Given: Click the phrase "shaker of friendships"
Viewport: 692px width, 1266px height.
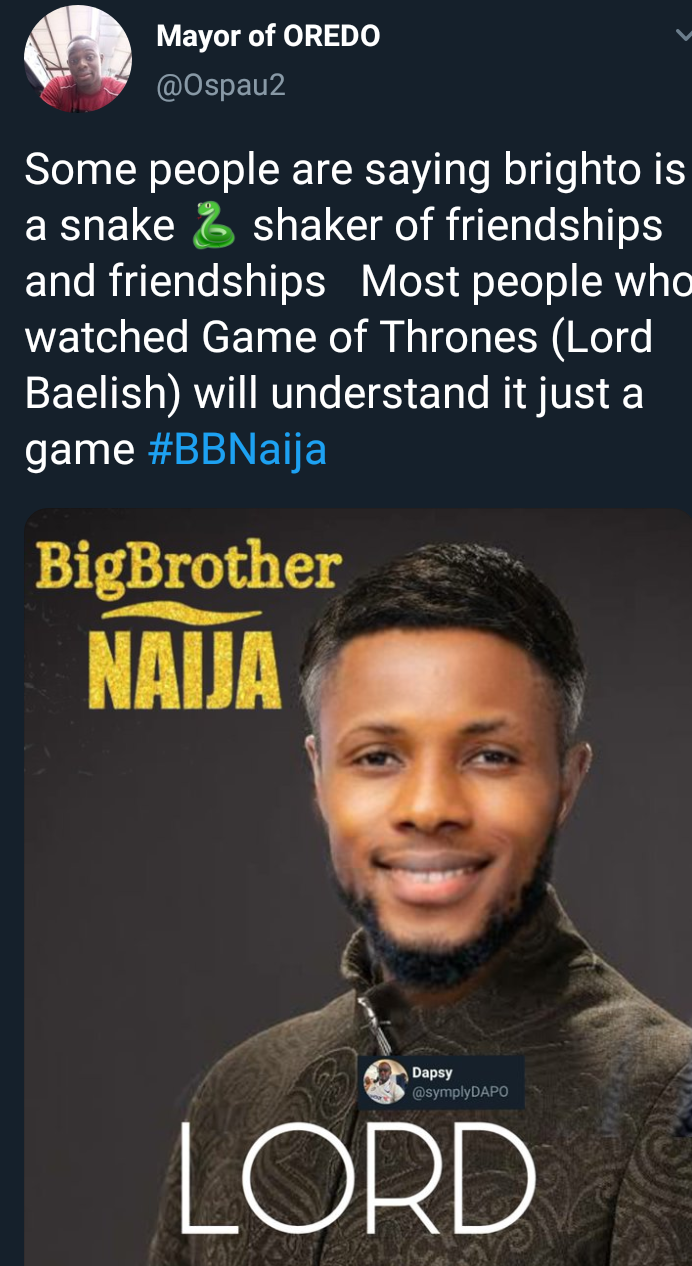Looking at the screenshot, I should [x=457, y=226].
